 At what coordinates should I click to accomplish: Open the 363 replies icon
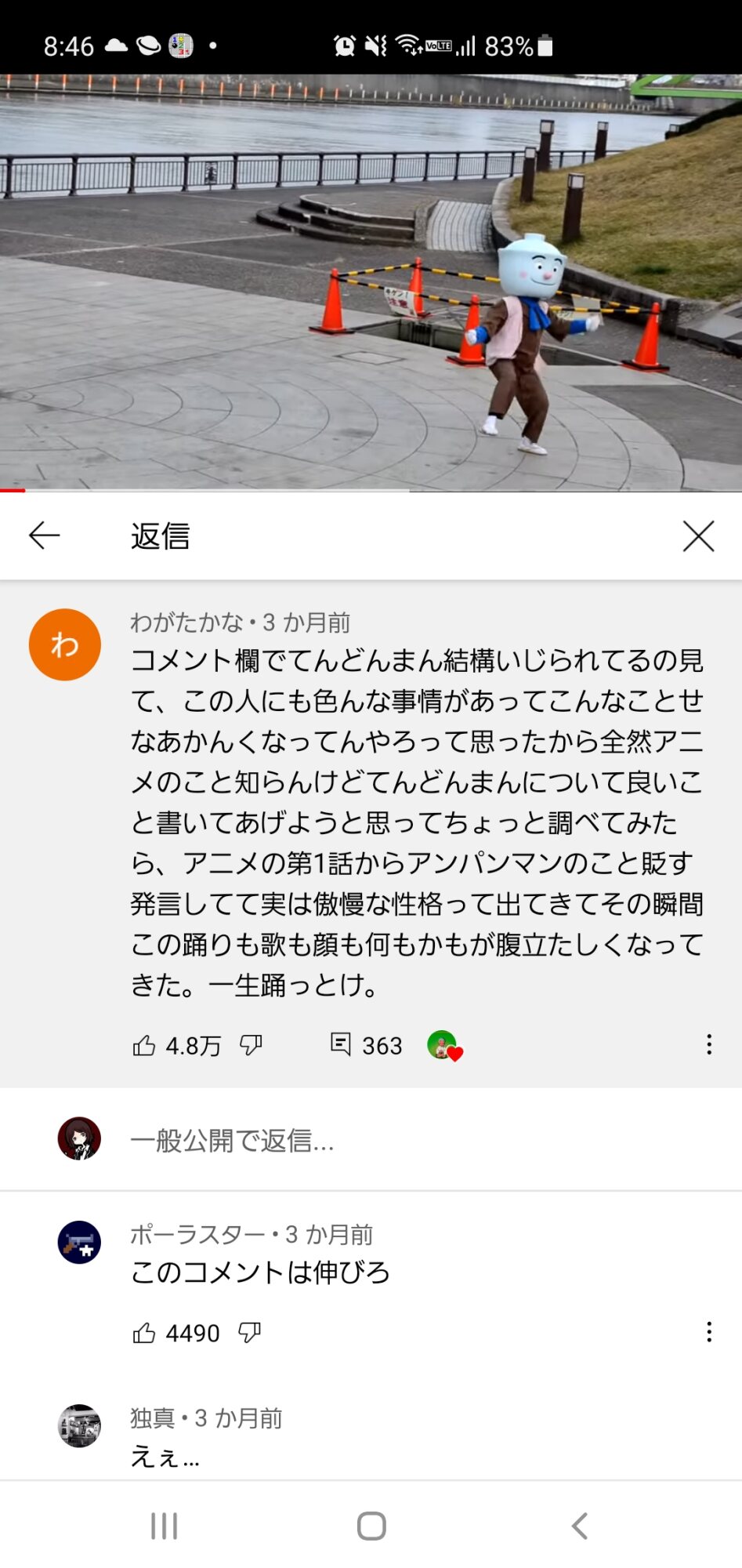point(340,1044)
